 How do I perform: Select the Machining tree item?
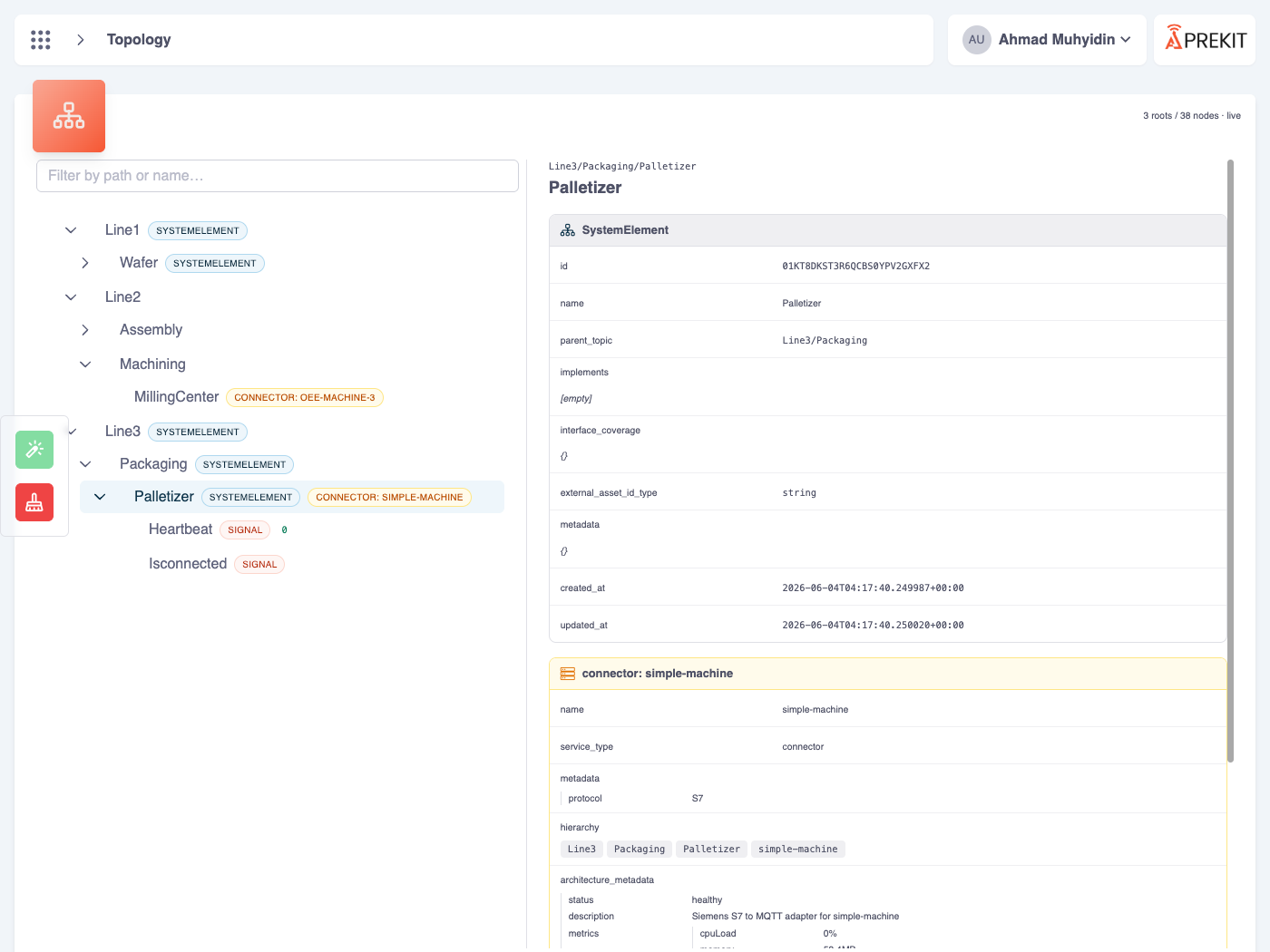(x=152, y=364)
